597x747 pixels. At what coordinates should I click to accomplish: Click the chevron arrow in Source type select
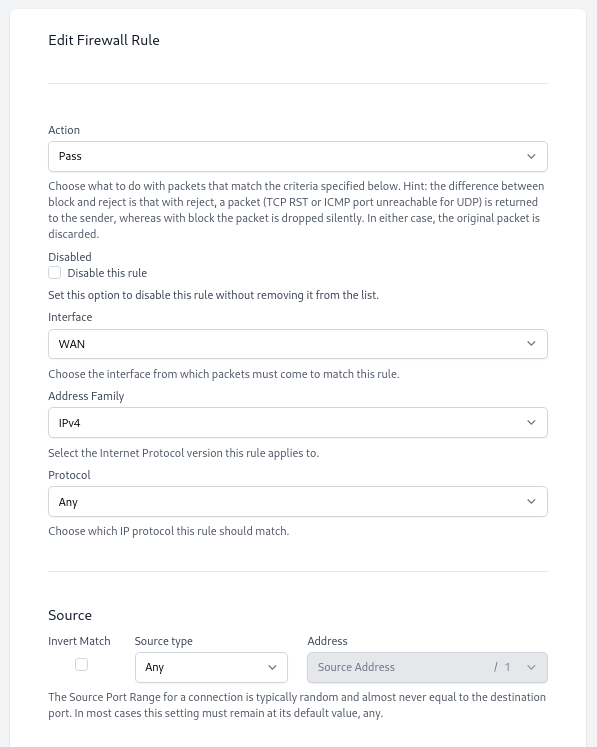click(x=273, y=667)
